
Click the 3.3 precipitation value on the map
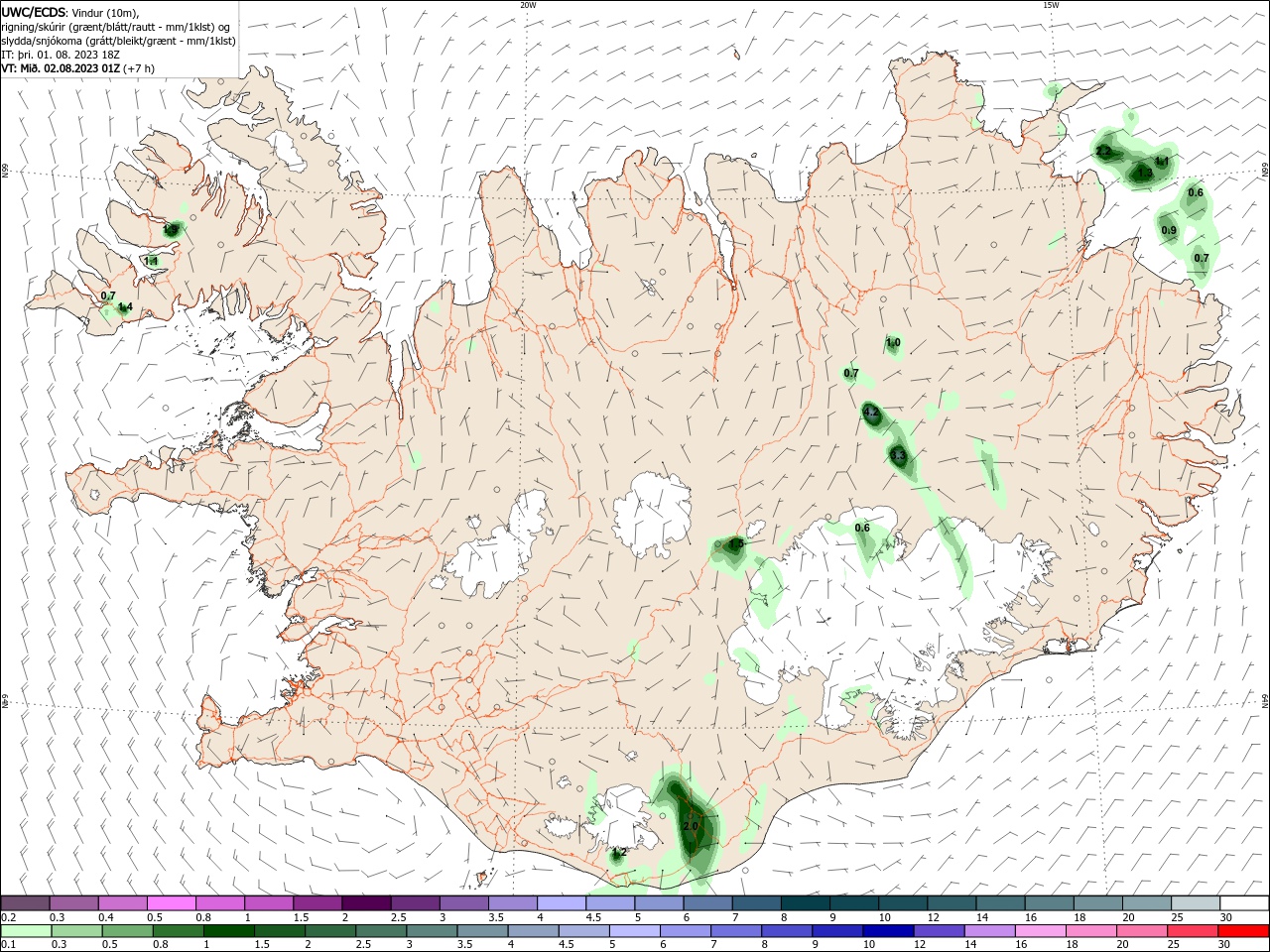pyautogui.click(x=898, y=457)
